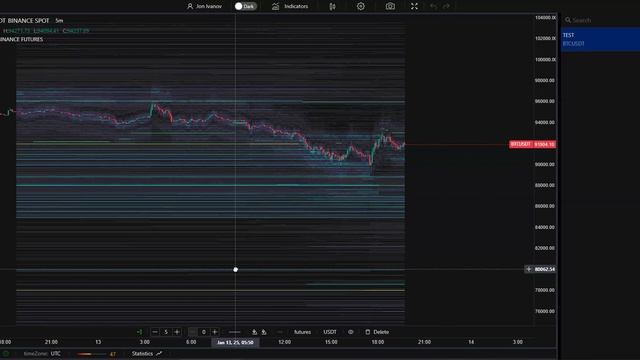Click the redo arrow in top toolbar
The height and width of the screenshot is (360, 640).
click(x=446, y=6)
